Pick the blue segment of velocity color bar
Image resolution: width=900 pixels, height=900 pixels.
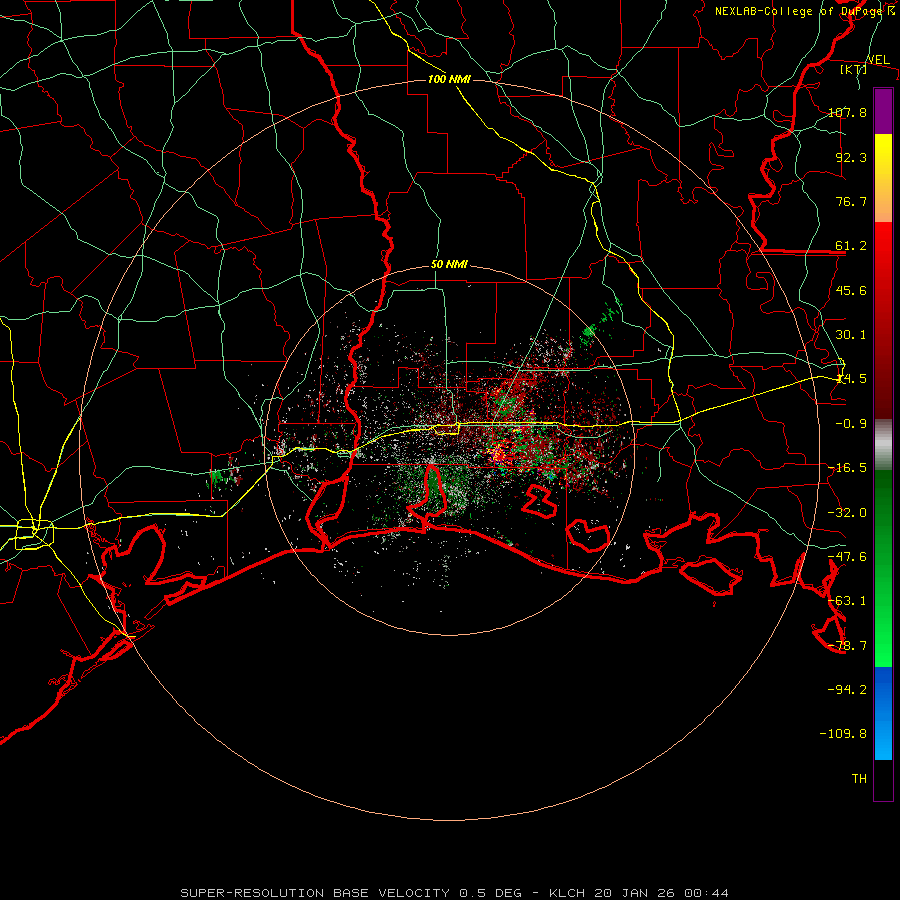(x=883, y=713)
